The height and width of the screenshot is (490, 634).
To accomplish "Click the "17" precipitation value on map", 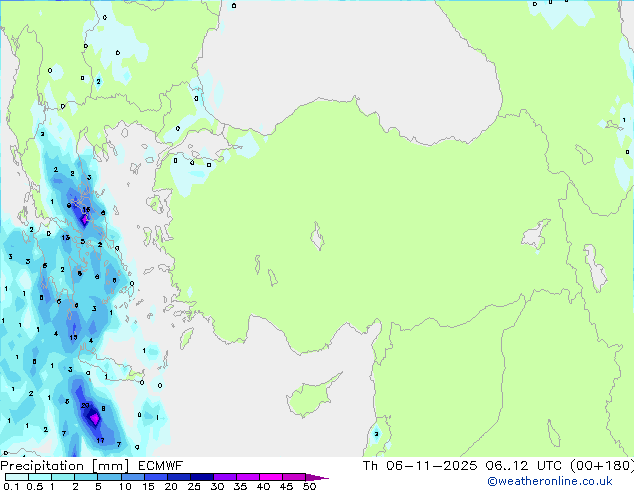I will [100, 440].
